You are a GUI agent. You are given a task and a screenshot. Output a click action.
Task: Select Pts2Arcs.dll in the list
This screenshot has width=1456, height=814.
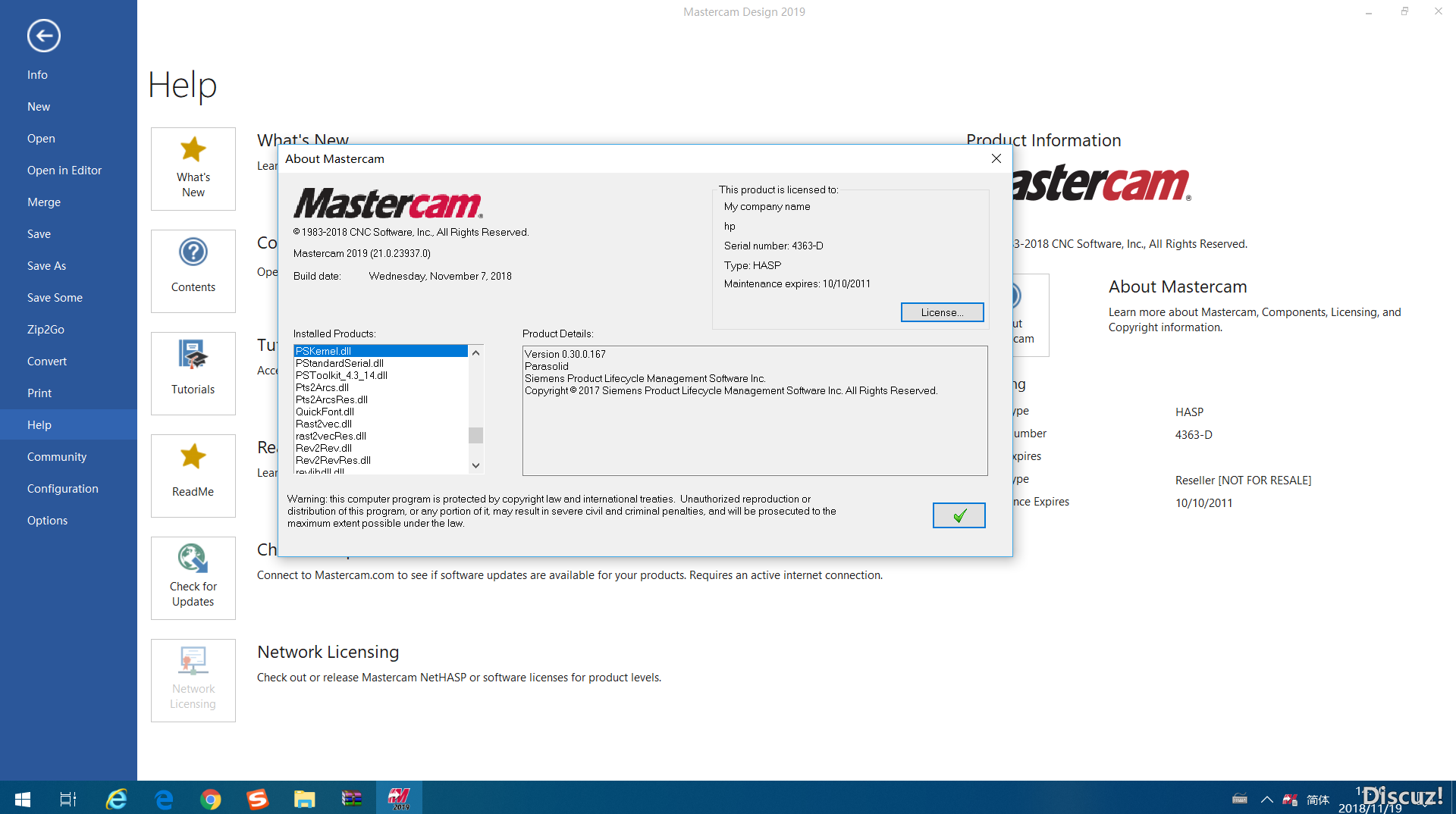381,387
